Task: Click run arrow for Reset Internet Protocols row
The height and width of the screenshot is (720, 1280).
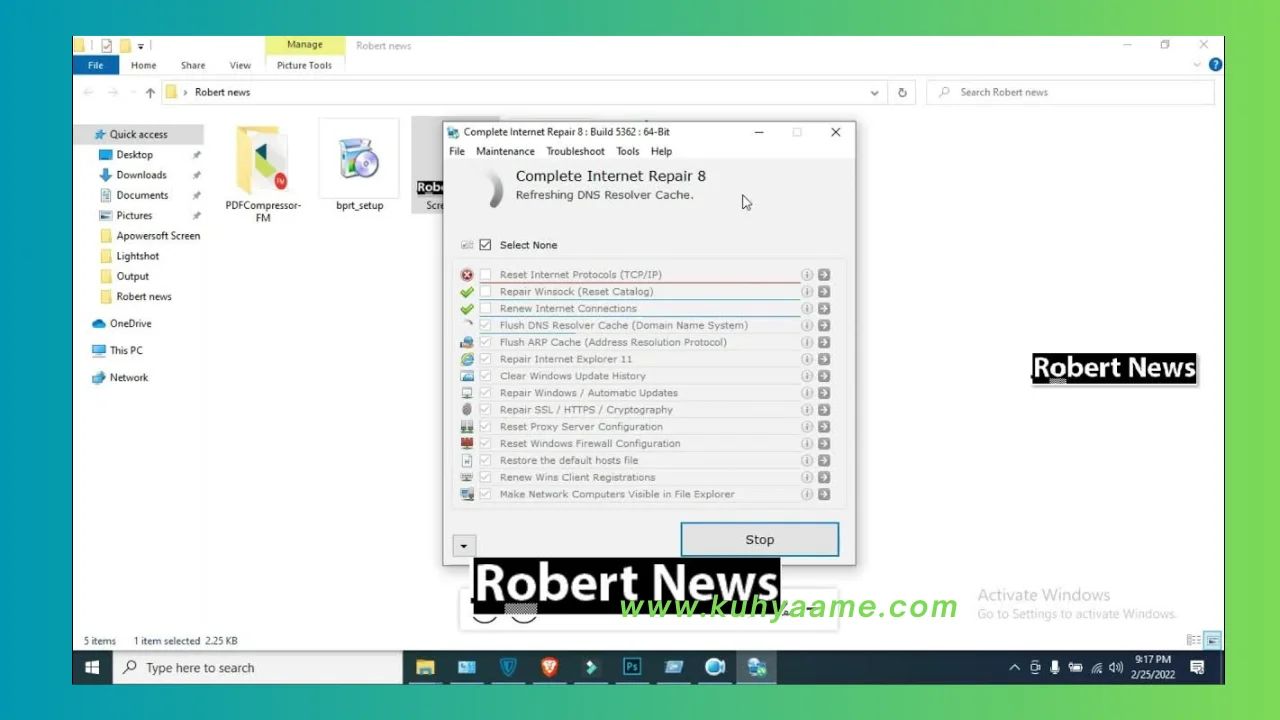Action: pos(824,275)
